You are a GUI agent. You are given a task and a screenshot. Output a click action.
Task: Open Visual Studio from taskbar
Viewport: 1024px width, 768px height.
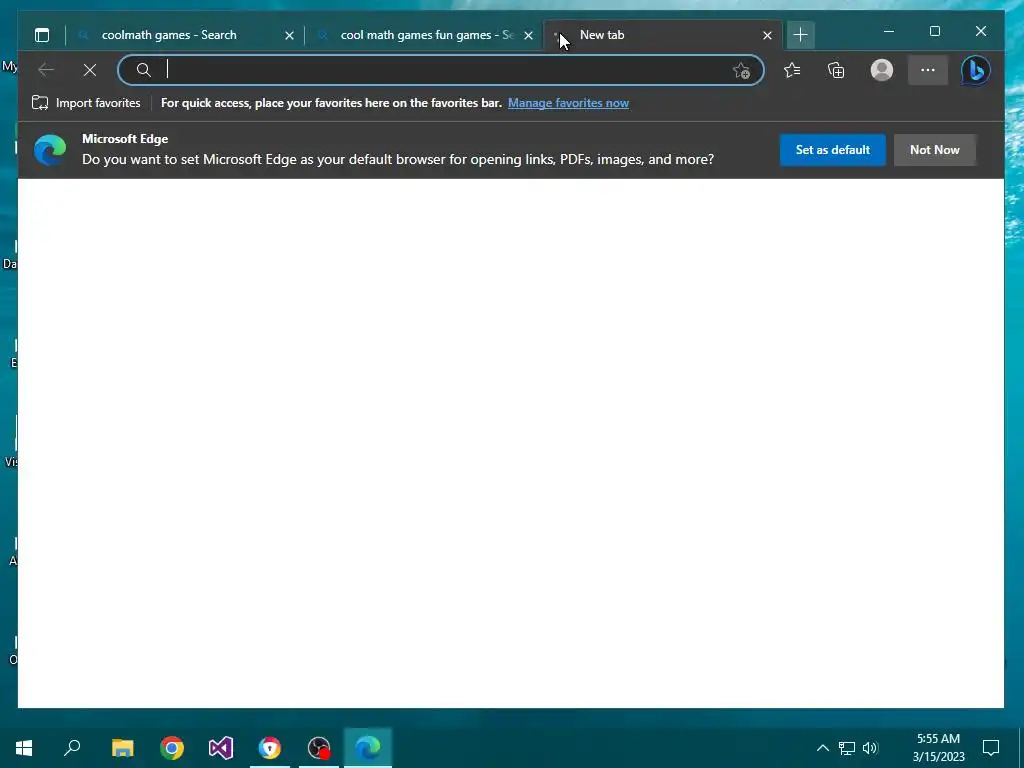[221, 748]
